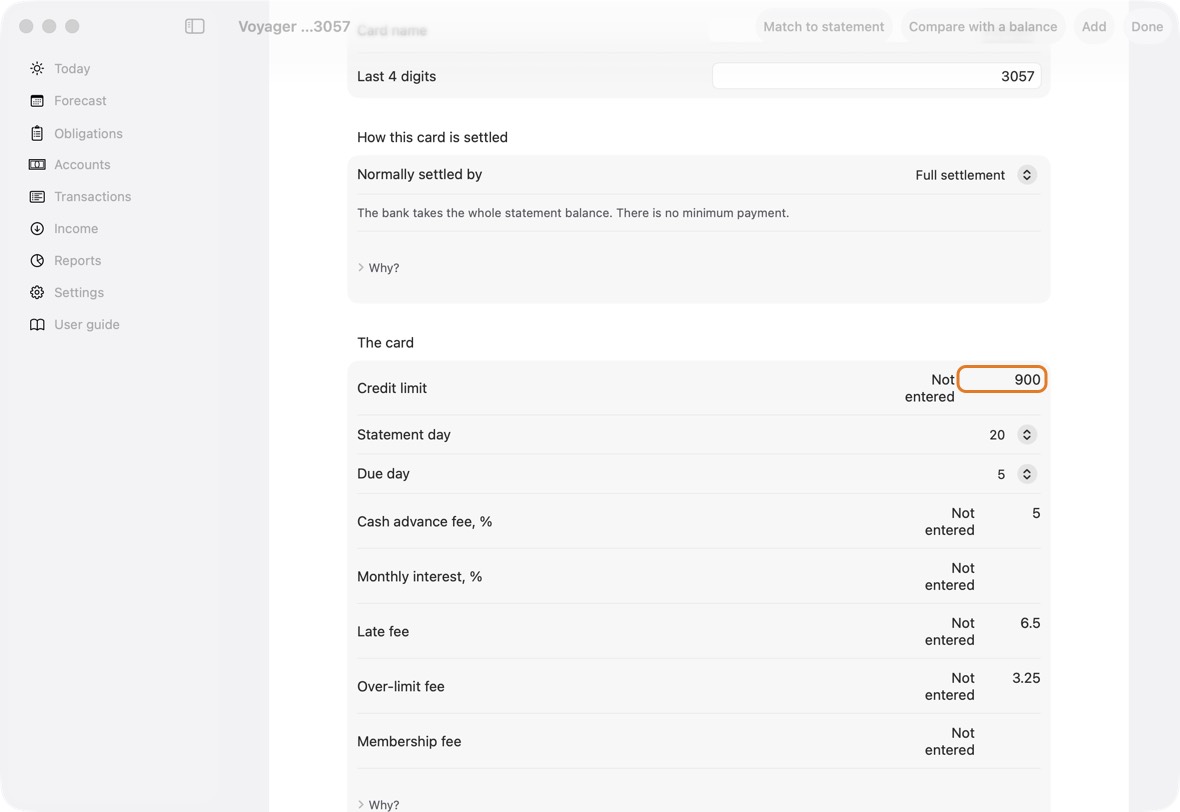Open the User guide book icon
Viewport: 1180px width, 812px height.
coord(37,324)
